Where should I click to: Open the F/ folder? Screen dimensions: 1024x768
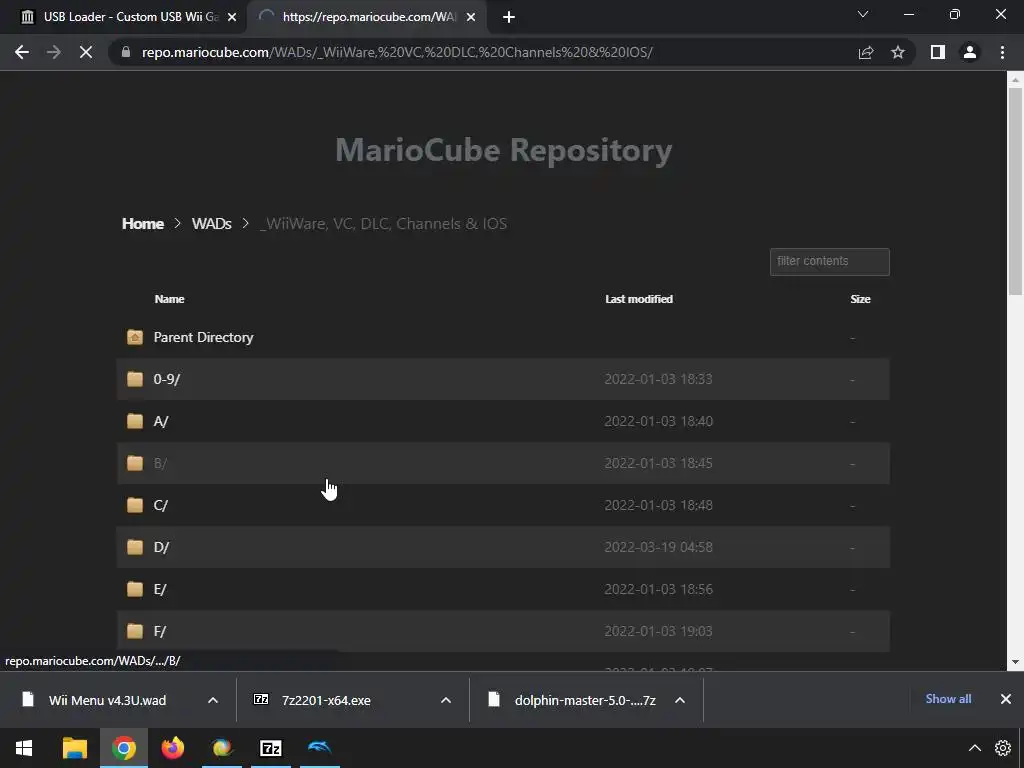[159, 631]
